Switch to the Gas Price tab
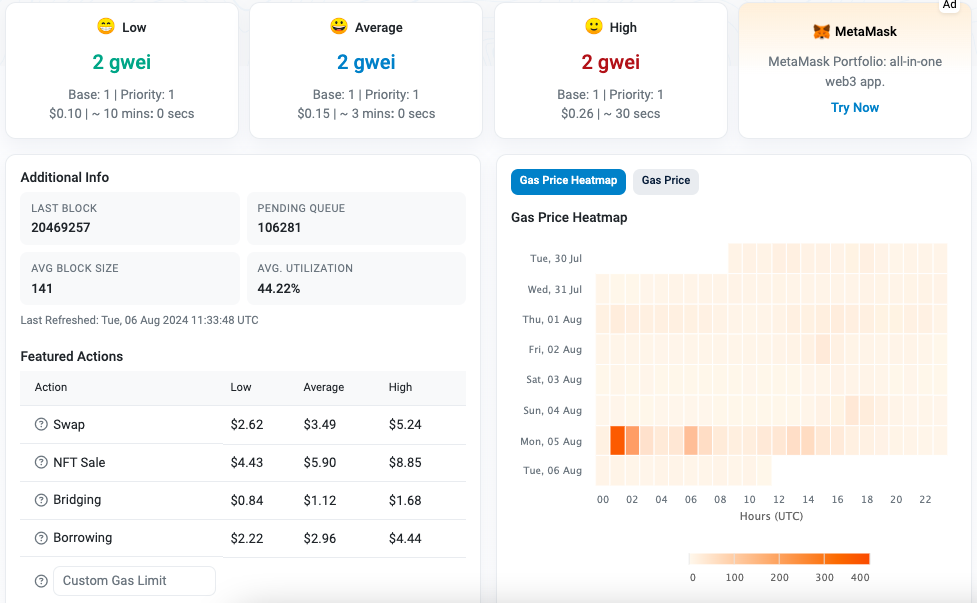This screenshot has width=977, height=603. tap(666, 181)
